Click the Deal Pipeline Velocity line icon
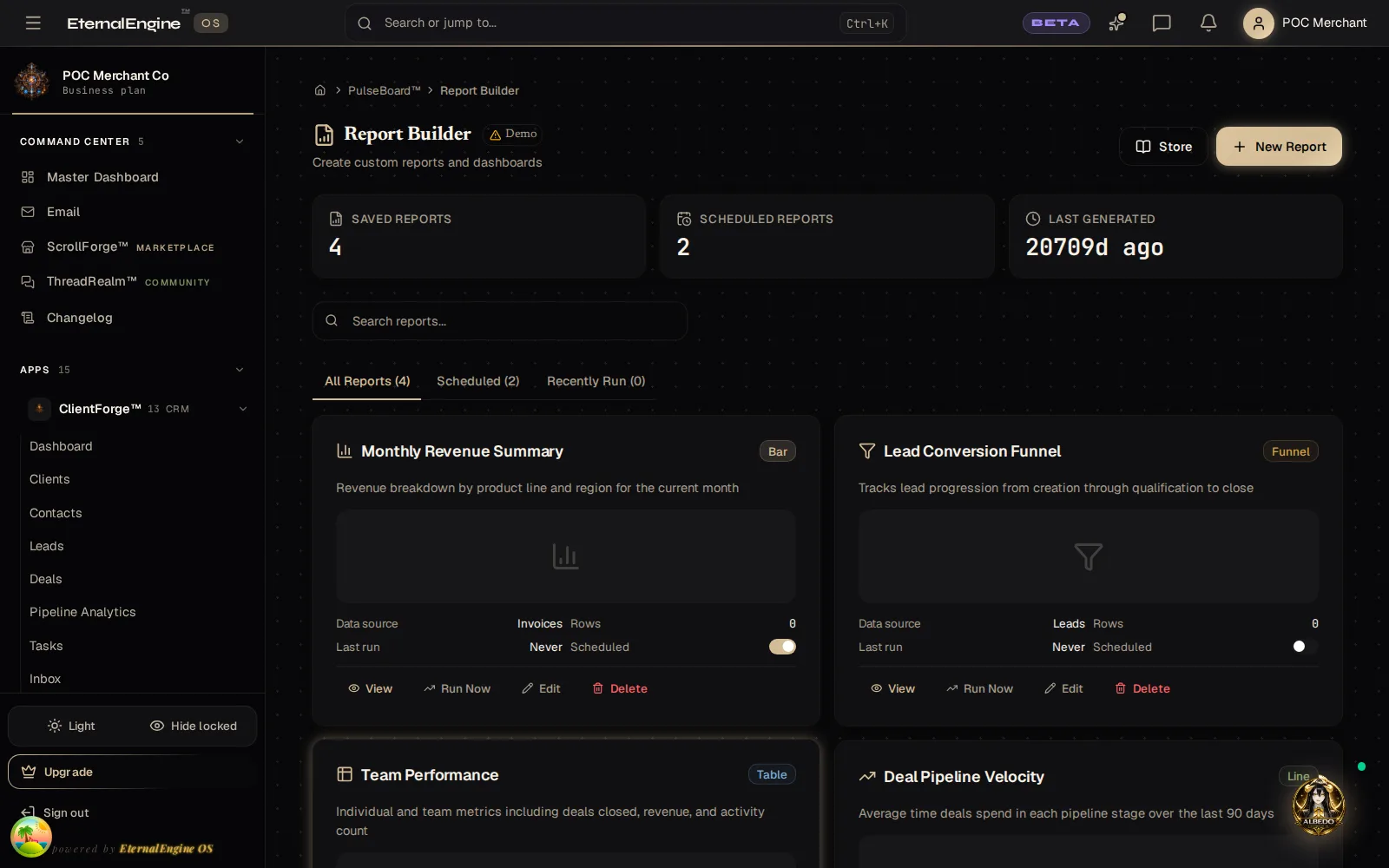 click(867, 776)
